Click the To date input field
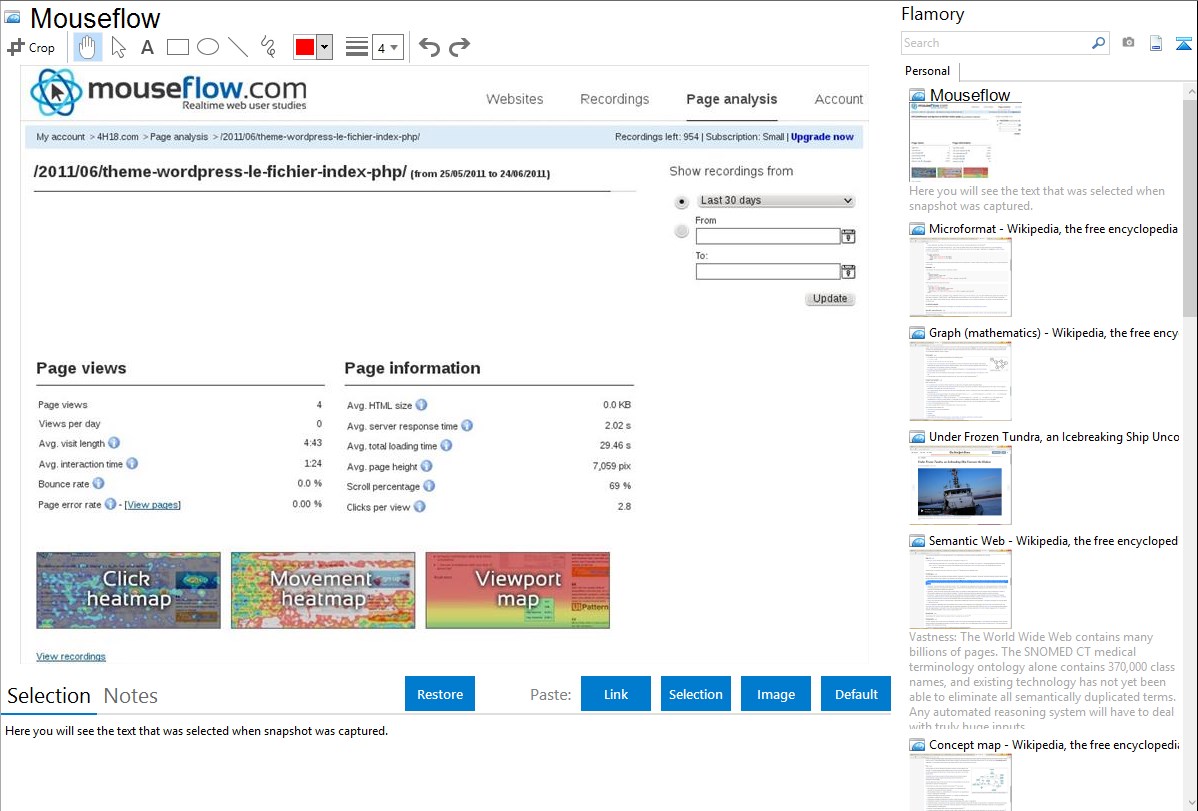 tap(768, 271)
